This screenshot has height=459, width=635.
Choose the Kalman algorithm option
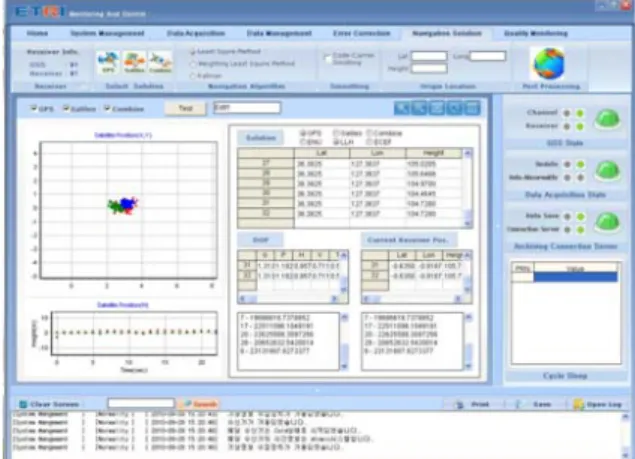[193, 76]
